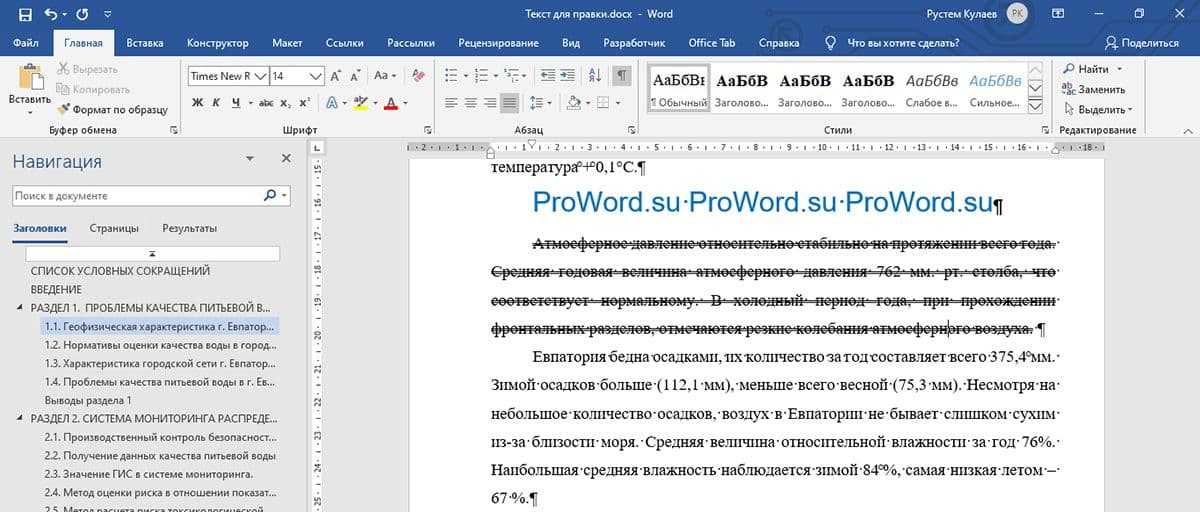Toggle underline formatting (Ч)
The height and width of the screenshot is (512, 1200).
coord(236,102)
